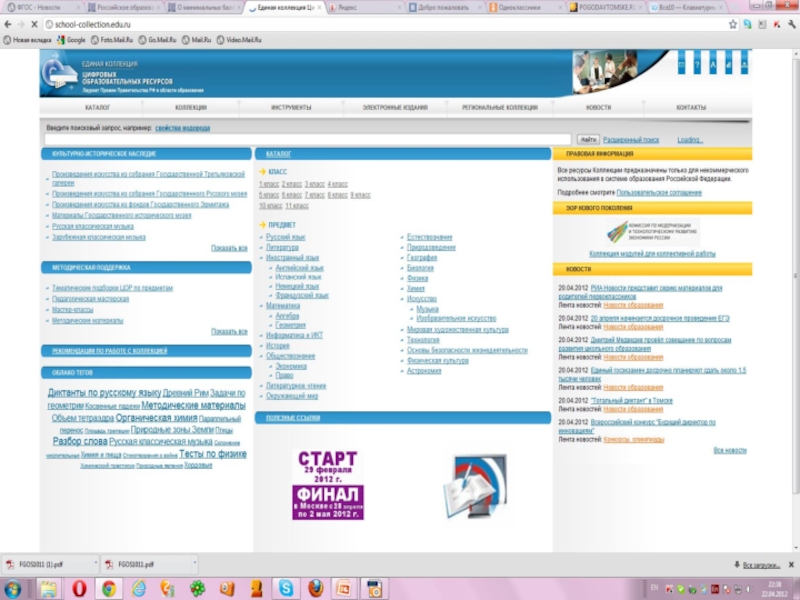Open the green ICQ flower icon on taskbar
800x600 pixels.
197,589
